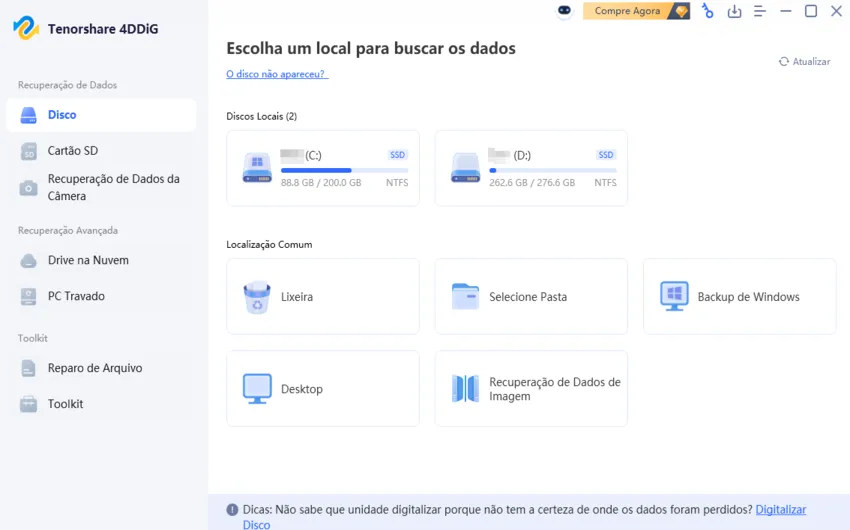This screenshot has height=530, width=850.
Task: Click the SD card icon in sidebar
Action: 28,151
